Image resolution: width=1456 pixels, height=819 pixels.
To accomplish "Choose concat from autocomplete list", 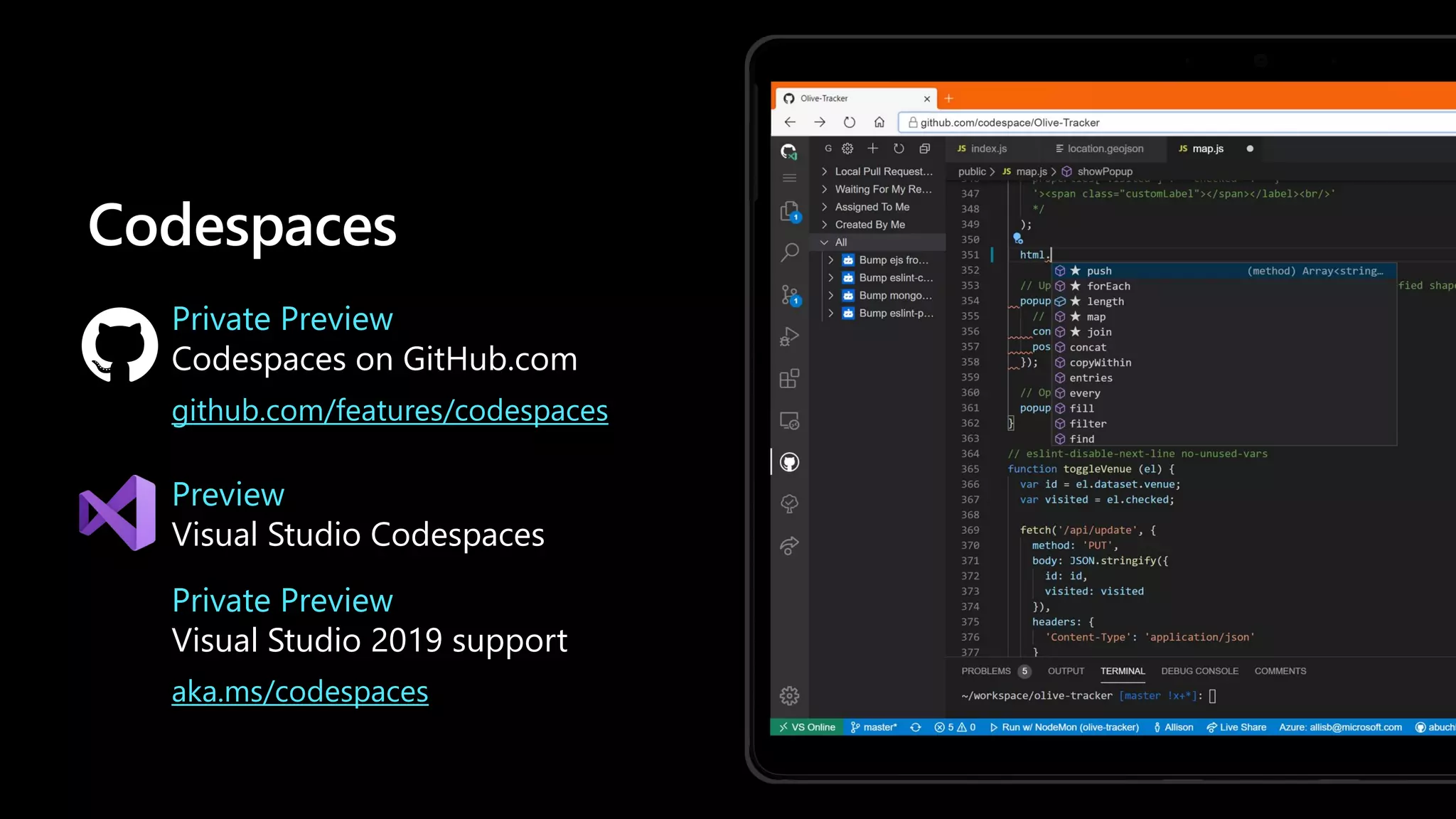I will coord(1224,347).
